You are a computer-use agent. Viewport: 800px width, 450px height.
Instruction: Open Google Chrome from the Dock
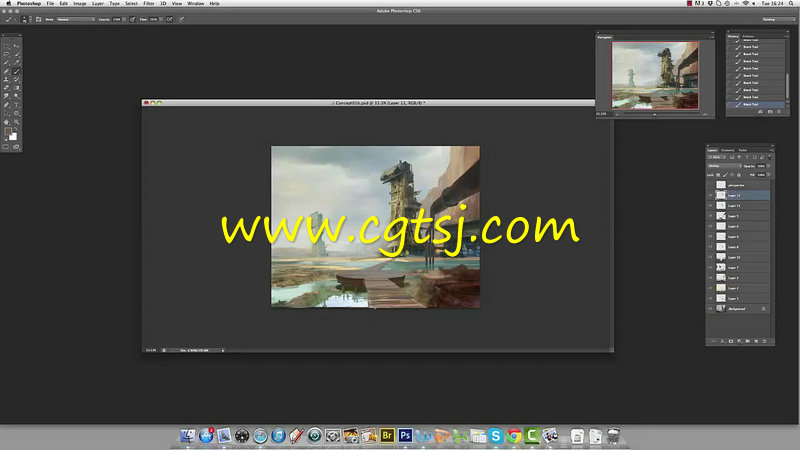coord(514,436)
